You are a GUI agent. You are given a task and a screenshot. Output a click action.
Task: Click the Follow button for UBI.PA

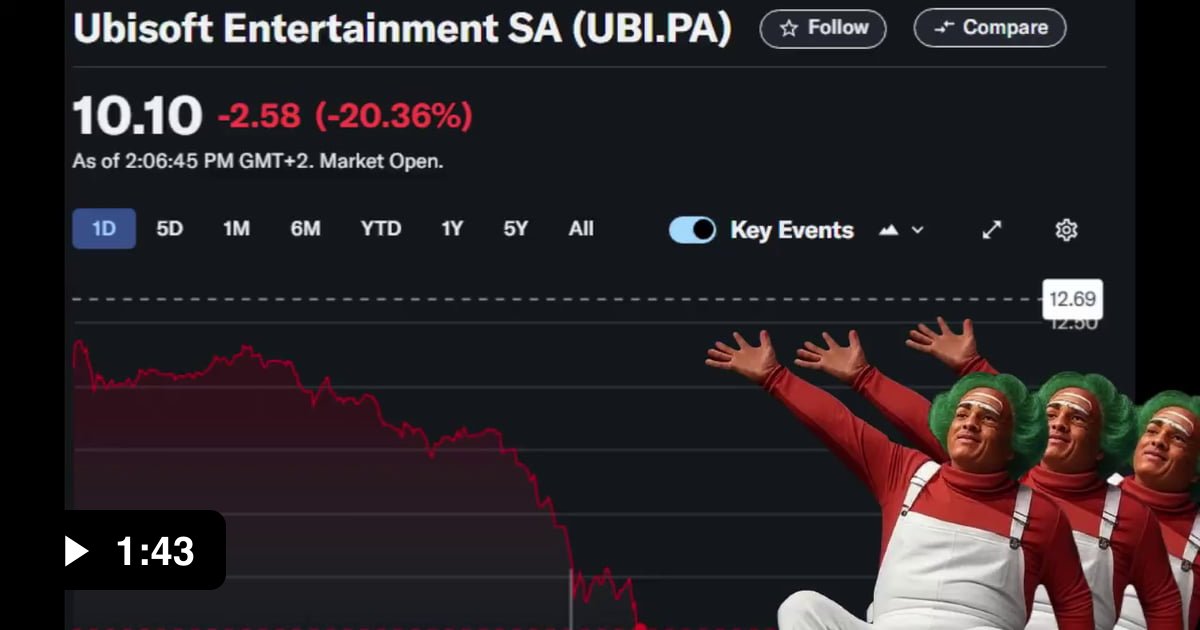823,28
